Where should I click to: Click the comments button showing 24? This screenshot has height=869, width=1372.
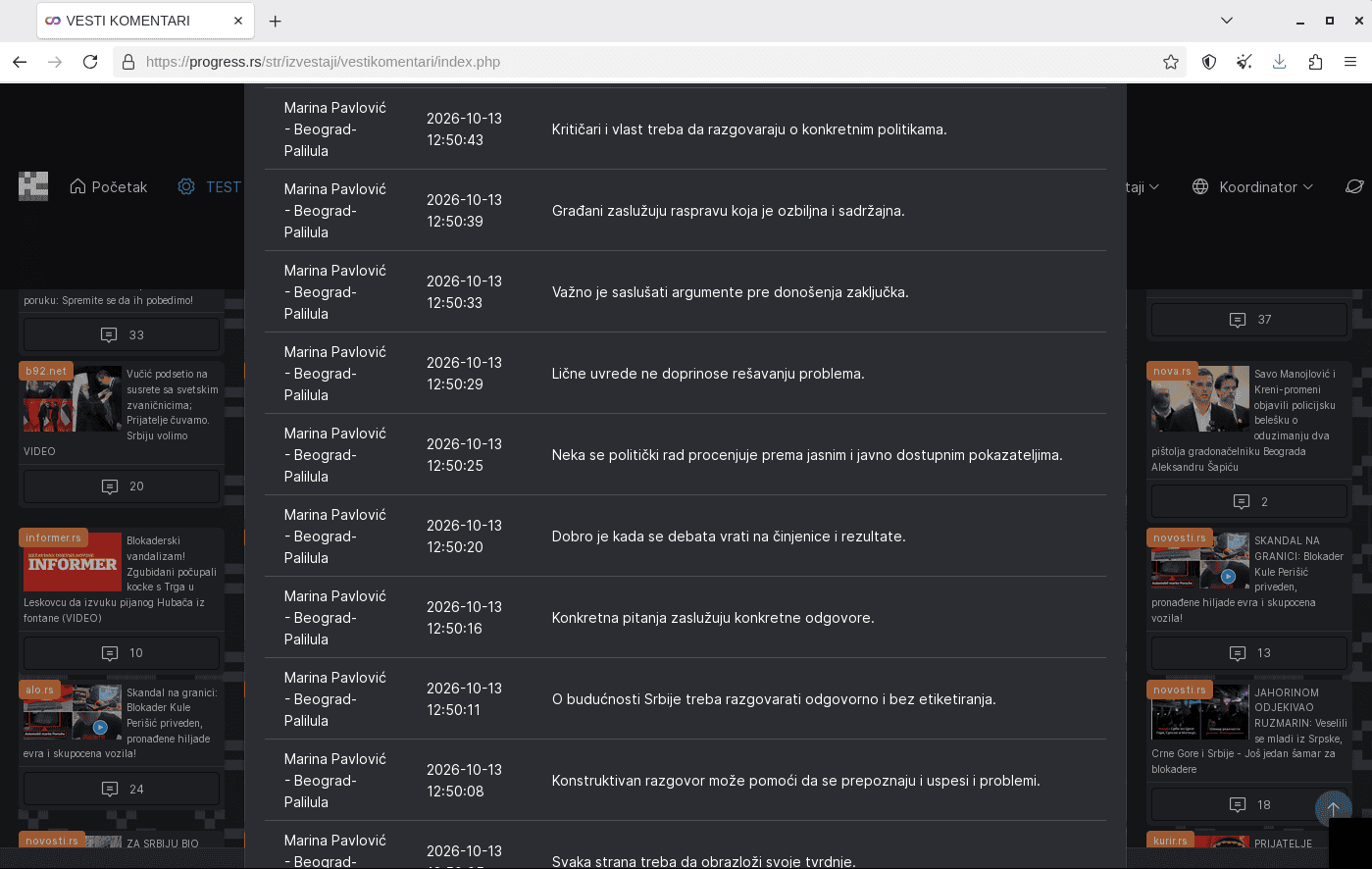tap(122, 789)
